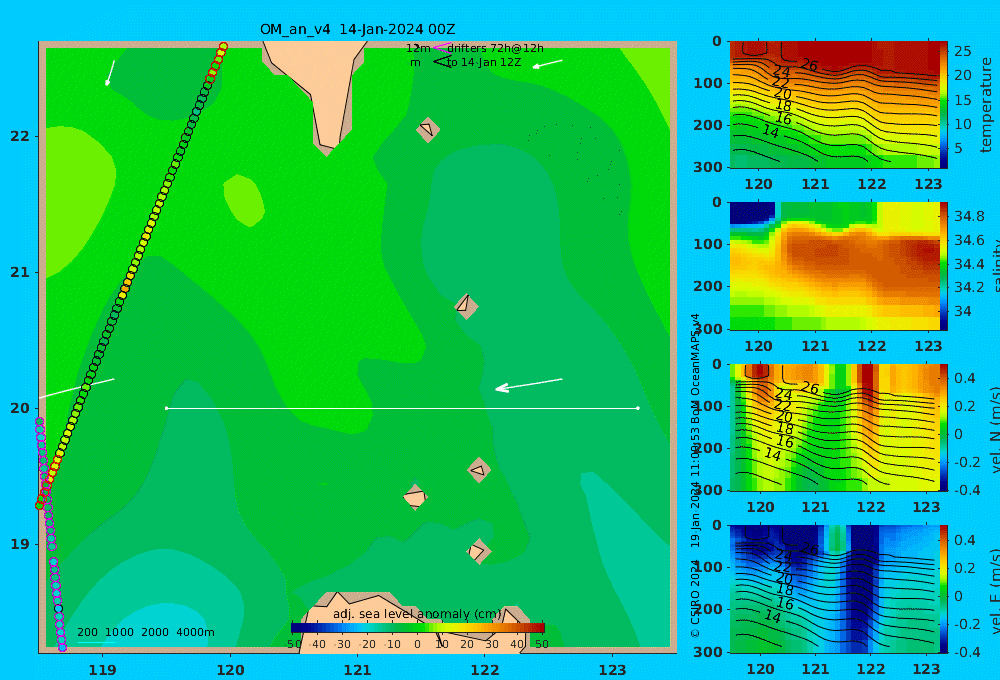Click the 26 contour label in temperature panel
The image size is (1000, 680).
(809, 64)
